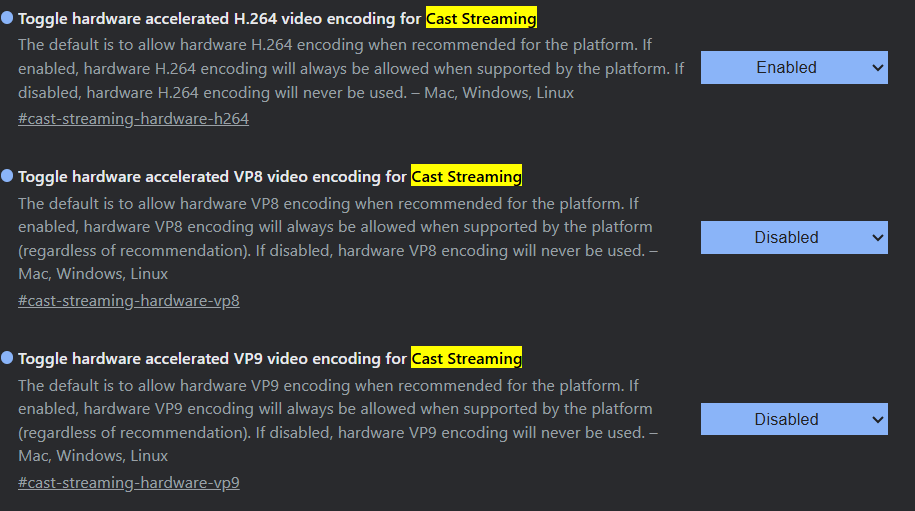Click the VP9 flag description paragraph

(338, 421)
